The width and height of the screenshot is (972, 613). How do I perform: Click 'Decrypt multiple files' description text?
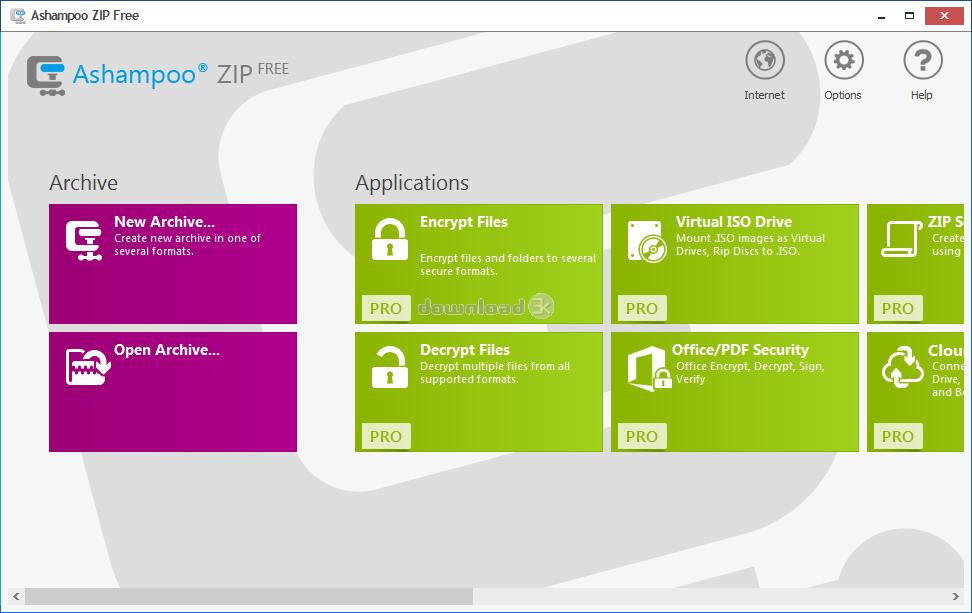click(x=495, y=373)
